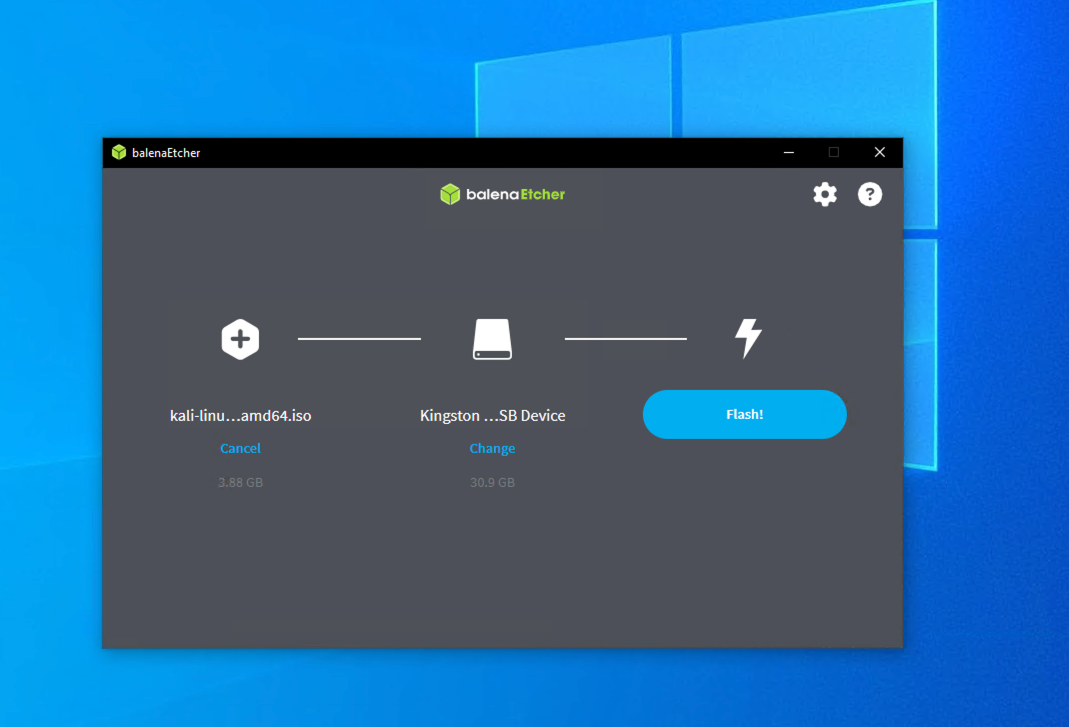The image size is (1069, 727).
Task: Open the help question mark icon
Action: [870, 194]
